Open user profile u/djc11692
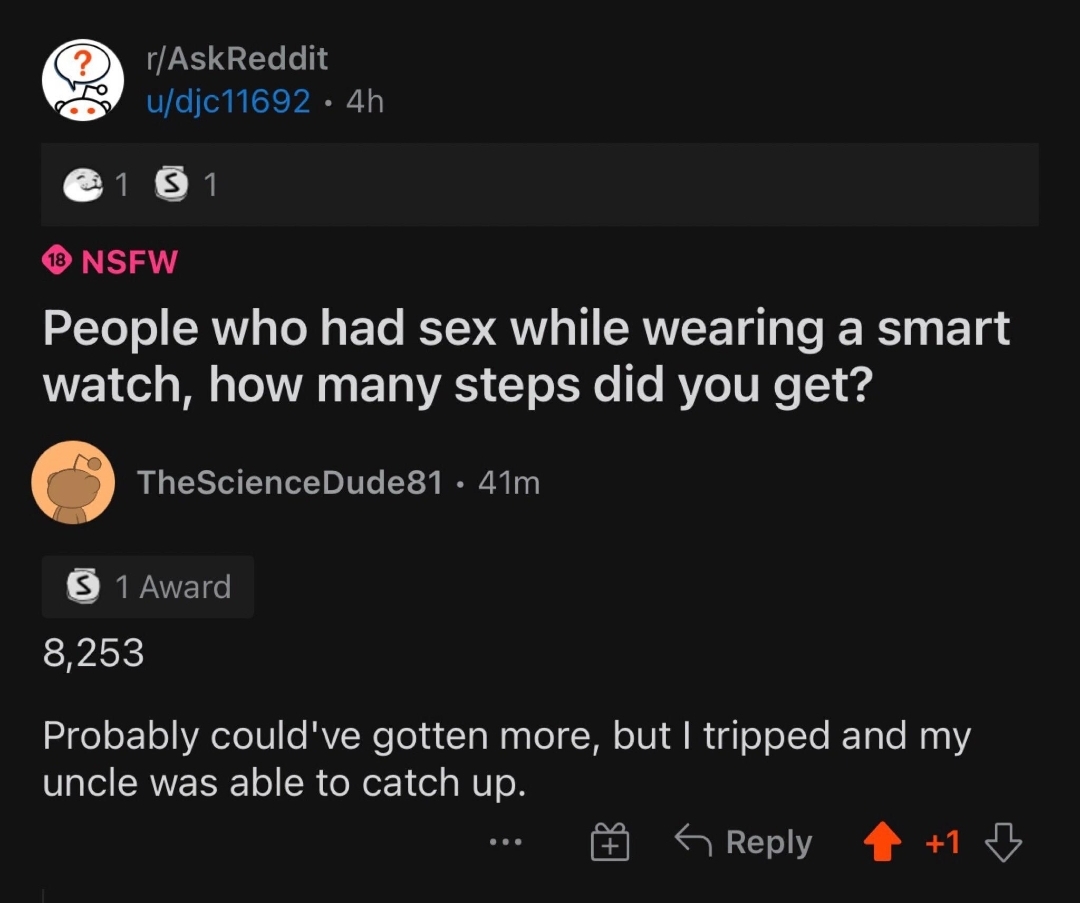The image size is (1080, 903). point(228,101)
